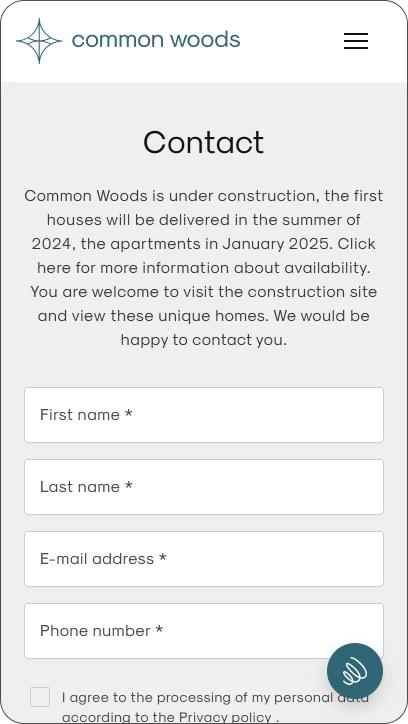Viewport: 408px width, 724px height.
Task: Select the Phone number input field
Action: coord(204,631)
